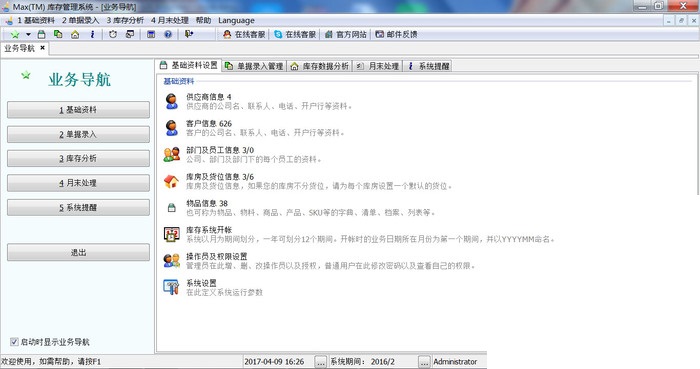Click the house icon on 库存数据分析 tab
Image resolution: width=700 pixels, height=369 pixels.
coord(294,66)
